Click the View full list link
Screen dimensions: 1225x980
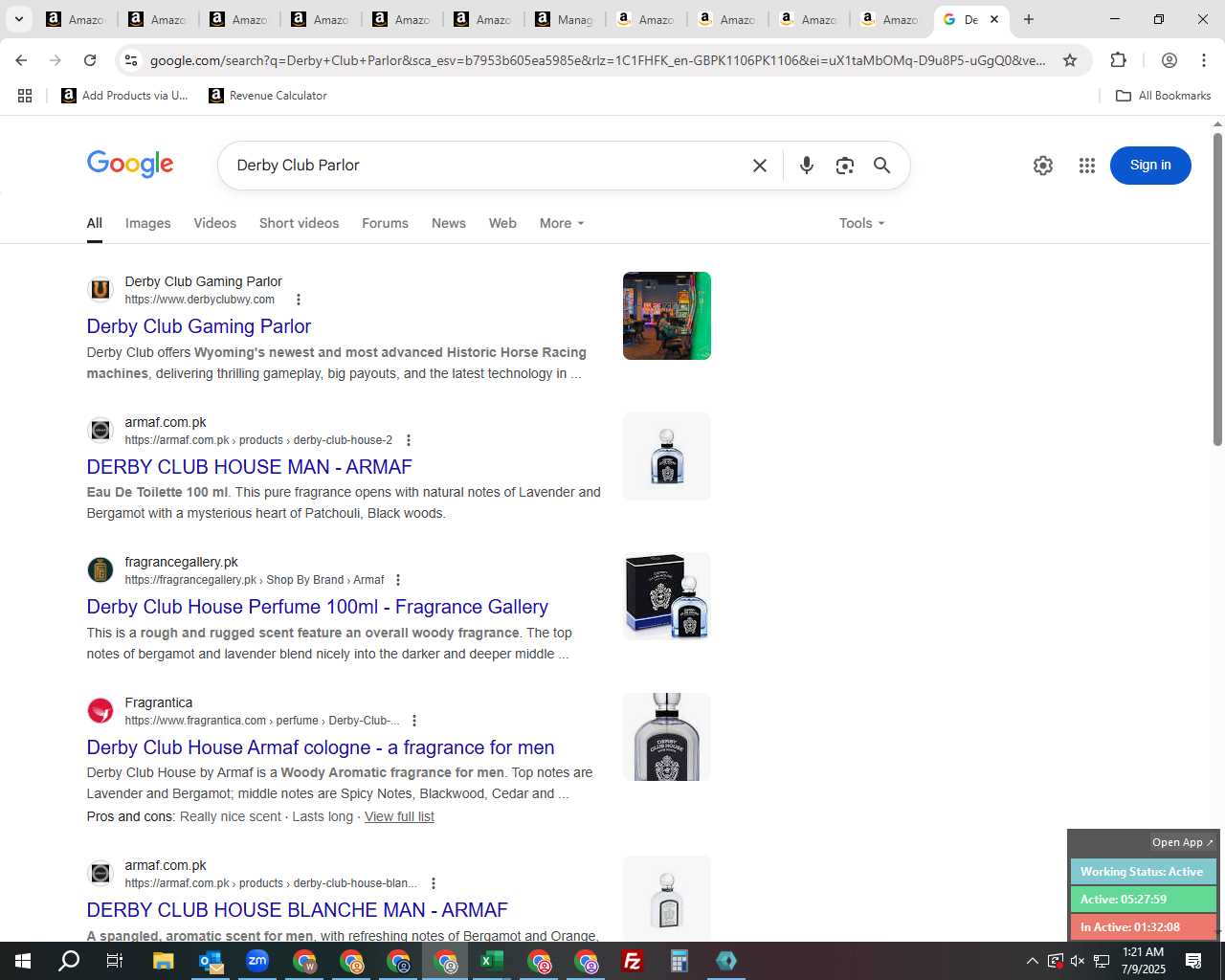pos(399,816)
